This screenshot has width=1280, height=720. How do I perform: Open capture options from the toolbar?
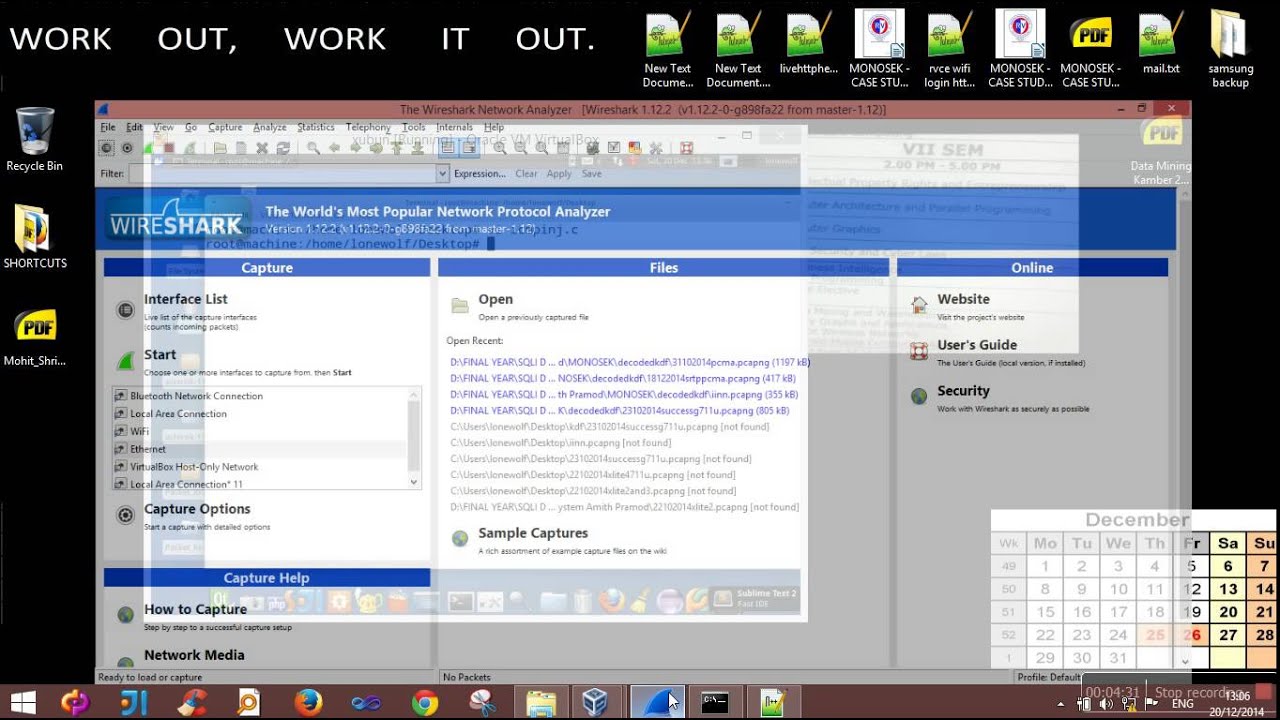(x=127, y=148)
